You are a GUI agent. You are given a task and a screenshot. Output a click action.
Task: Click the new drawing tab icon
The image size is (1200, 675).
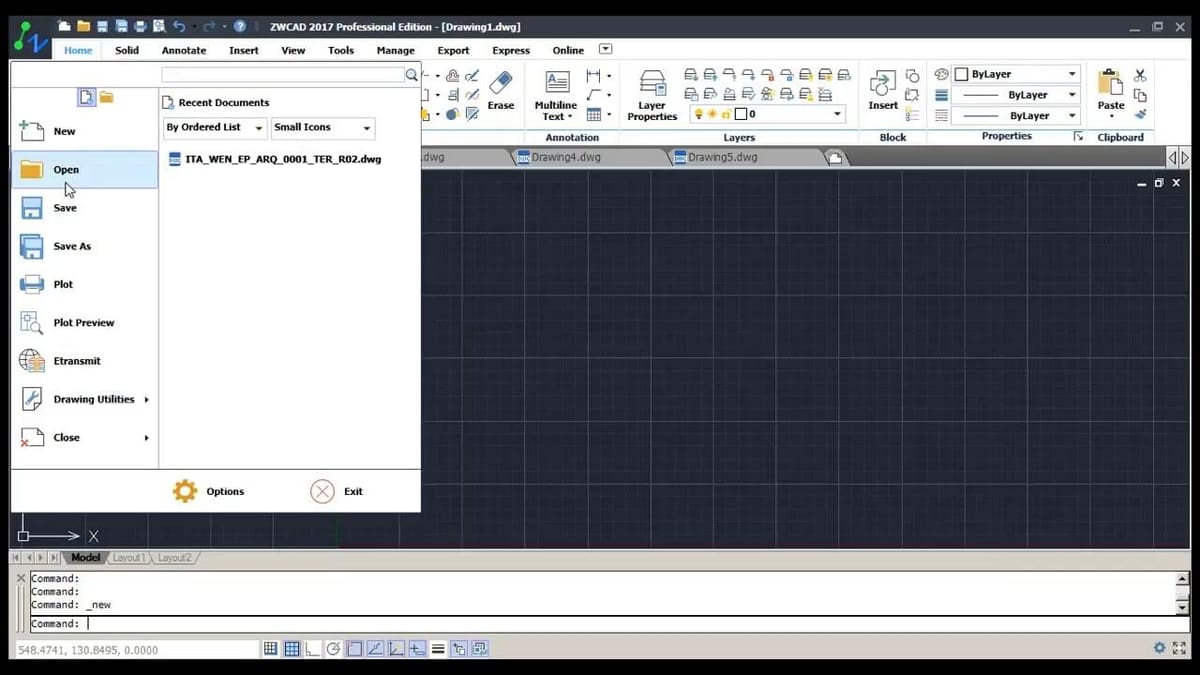tap(835, 157)
